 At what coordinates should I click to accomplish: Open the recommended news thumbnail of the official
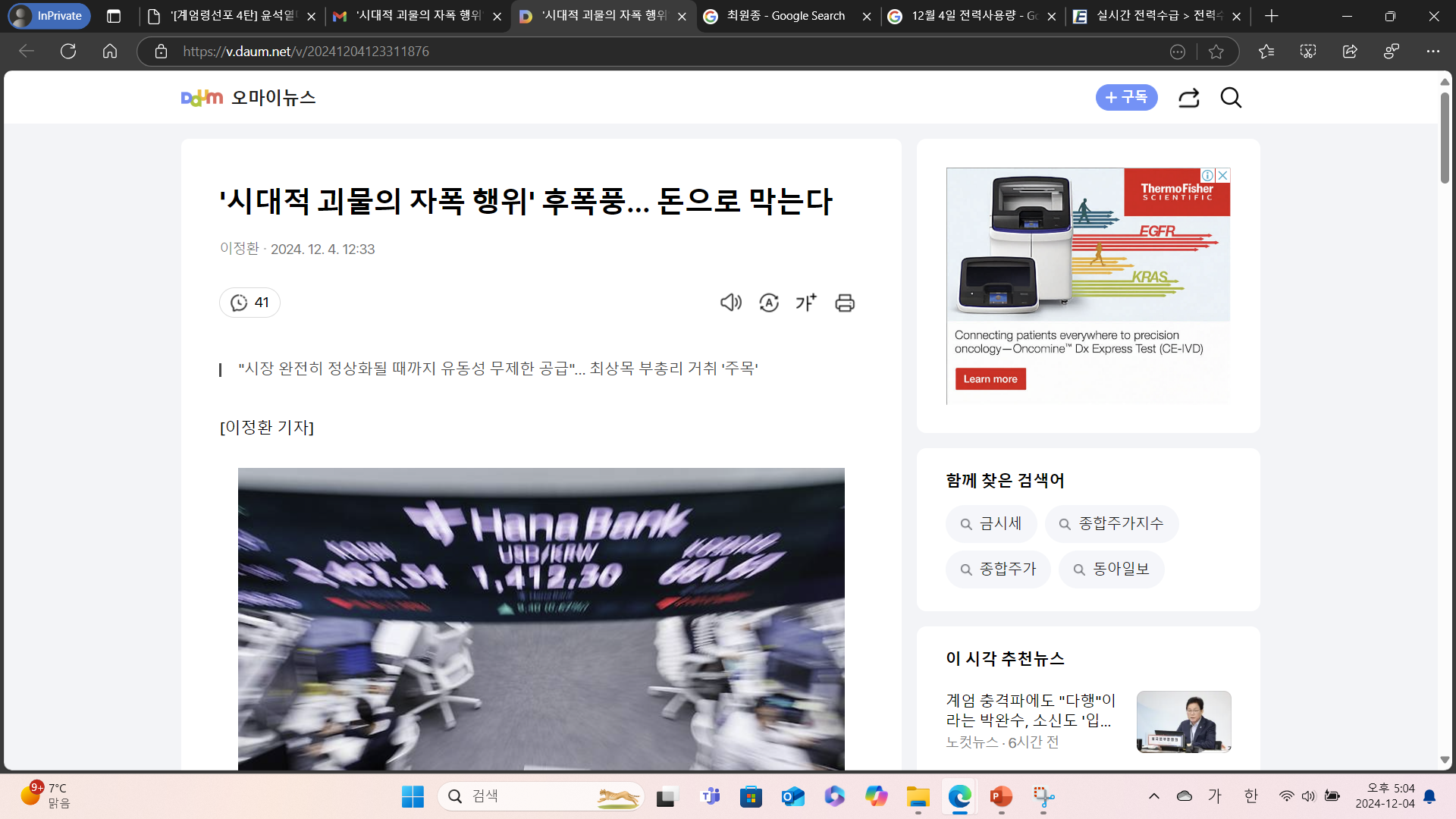click(x=1183, y=721)
